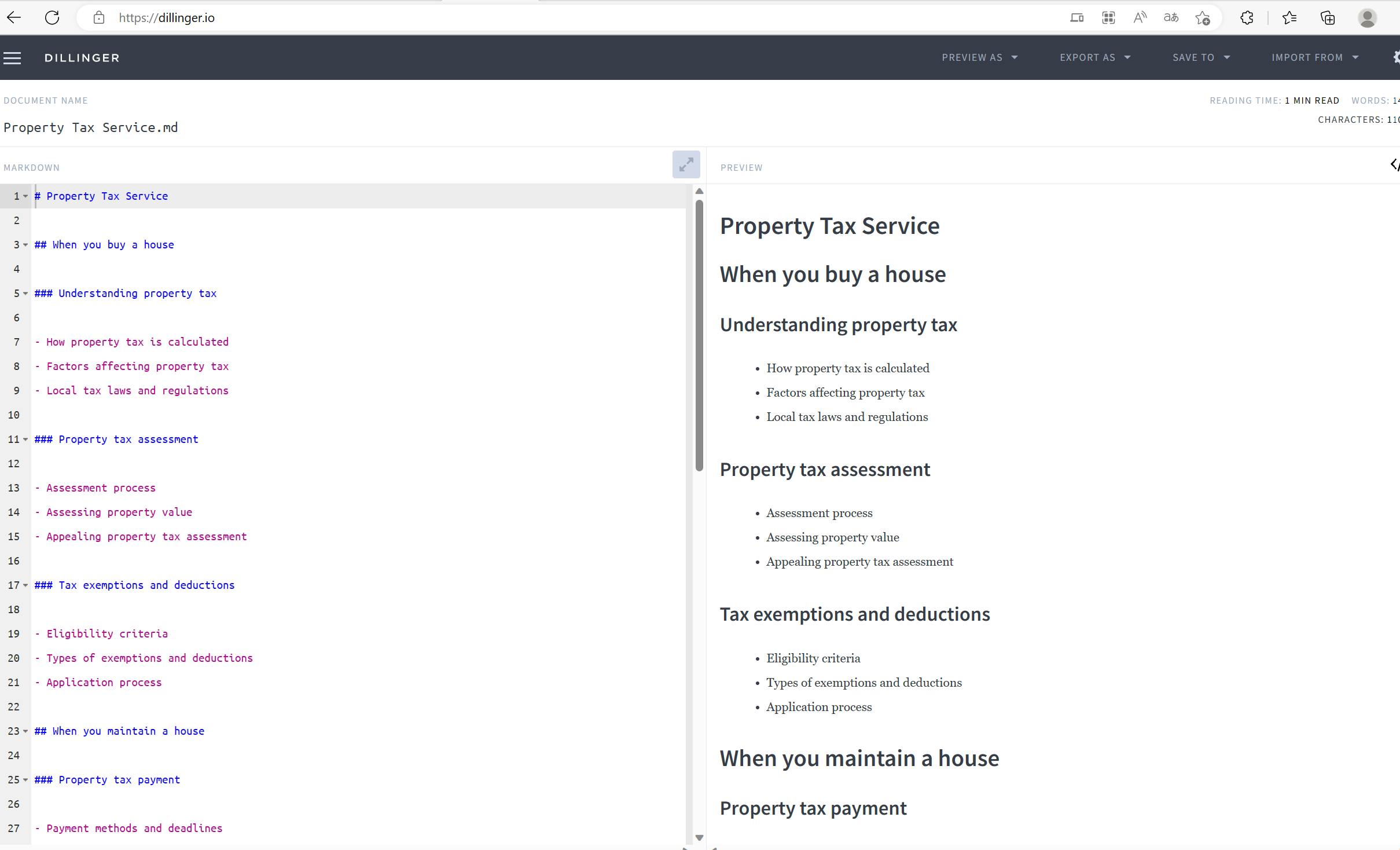Screen dimensions: 1400x850
Task: Click the browser refresh icon
Action: point(52,18)
